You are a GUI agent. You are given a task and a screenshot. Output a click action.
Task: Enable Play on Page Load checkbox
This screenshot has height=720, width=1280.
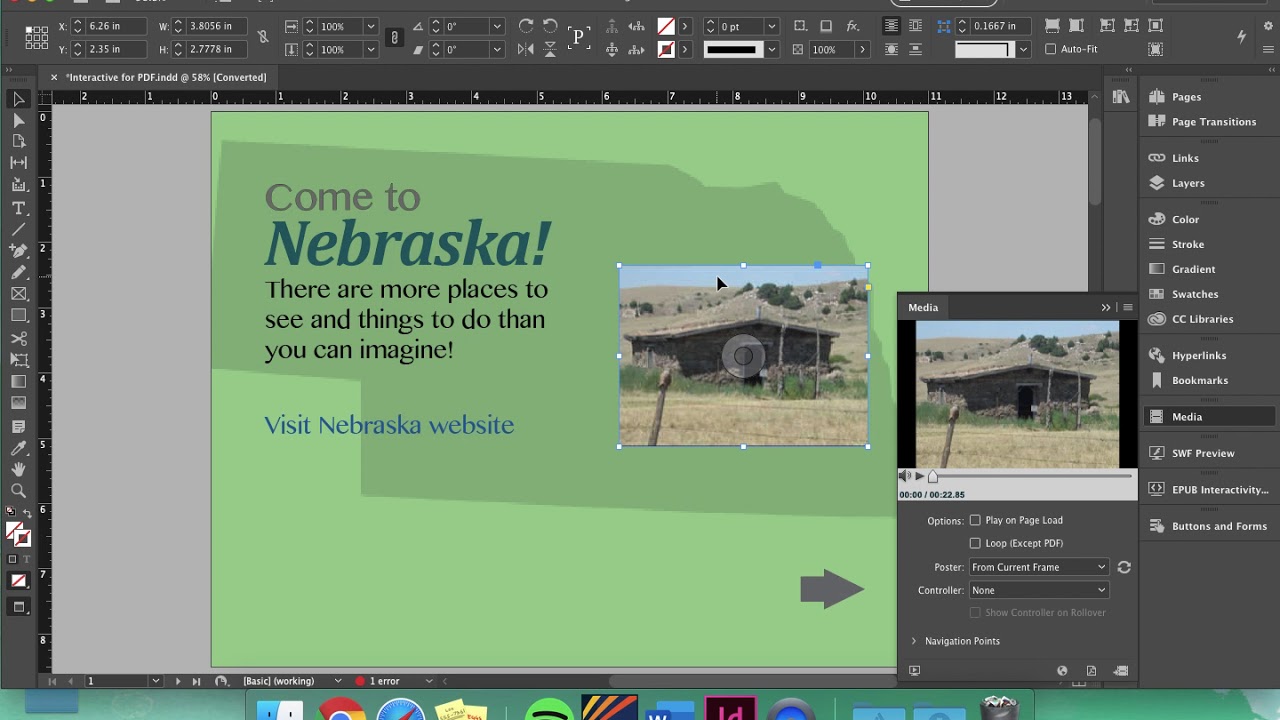pyautogui.click(x=975, y=520)
